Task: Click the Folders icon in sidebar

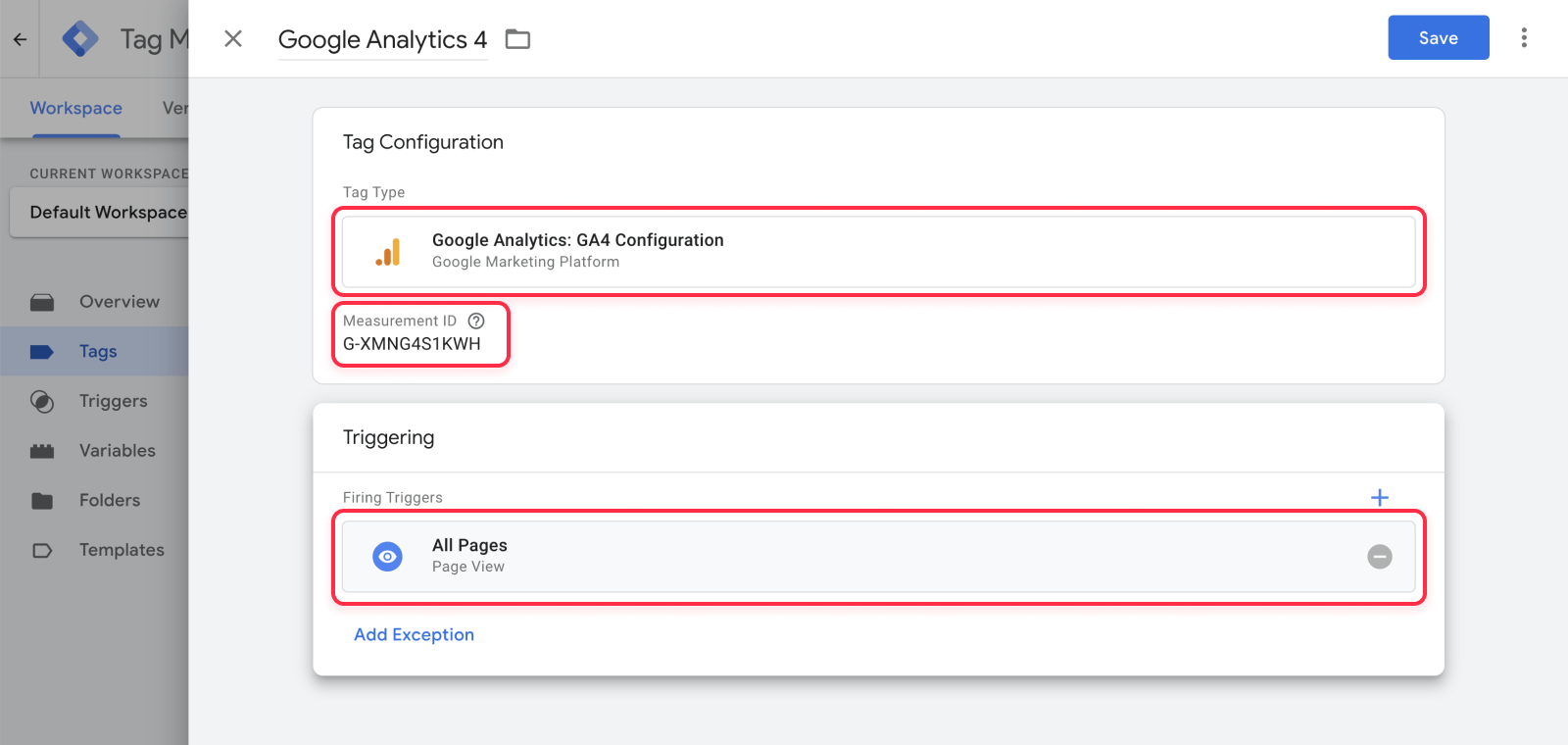Action: 42,501
